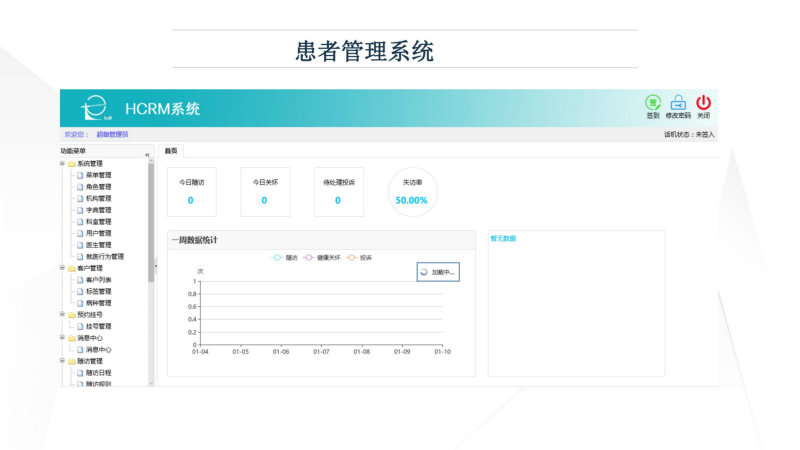Click the 暂无数据 text in right panel
The height and width of the screenshot is (450, 800).
click(503, 238)
